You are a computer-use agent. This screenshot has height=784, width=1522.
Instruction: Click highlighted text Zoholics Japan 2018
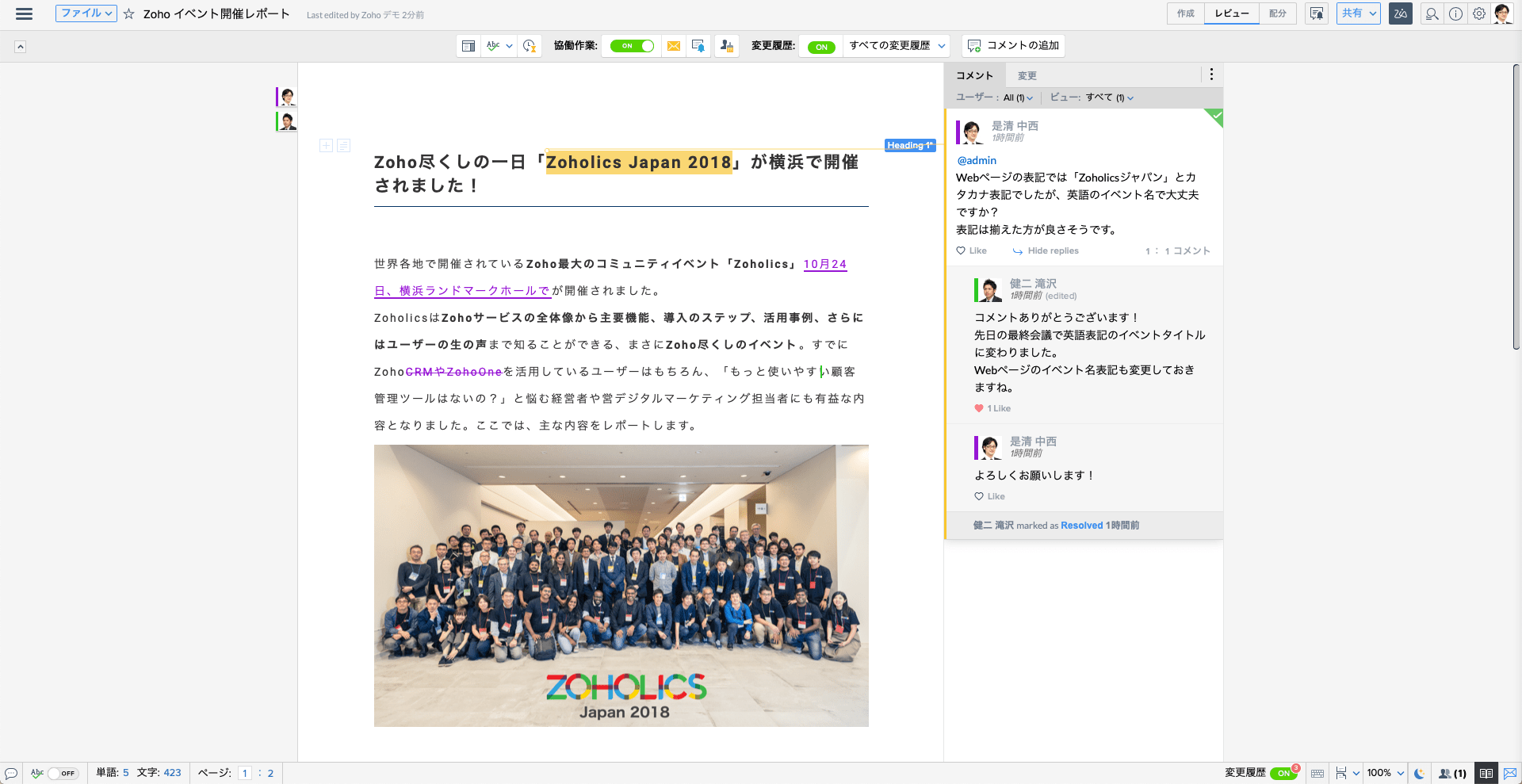click(639, 162)
